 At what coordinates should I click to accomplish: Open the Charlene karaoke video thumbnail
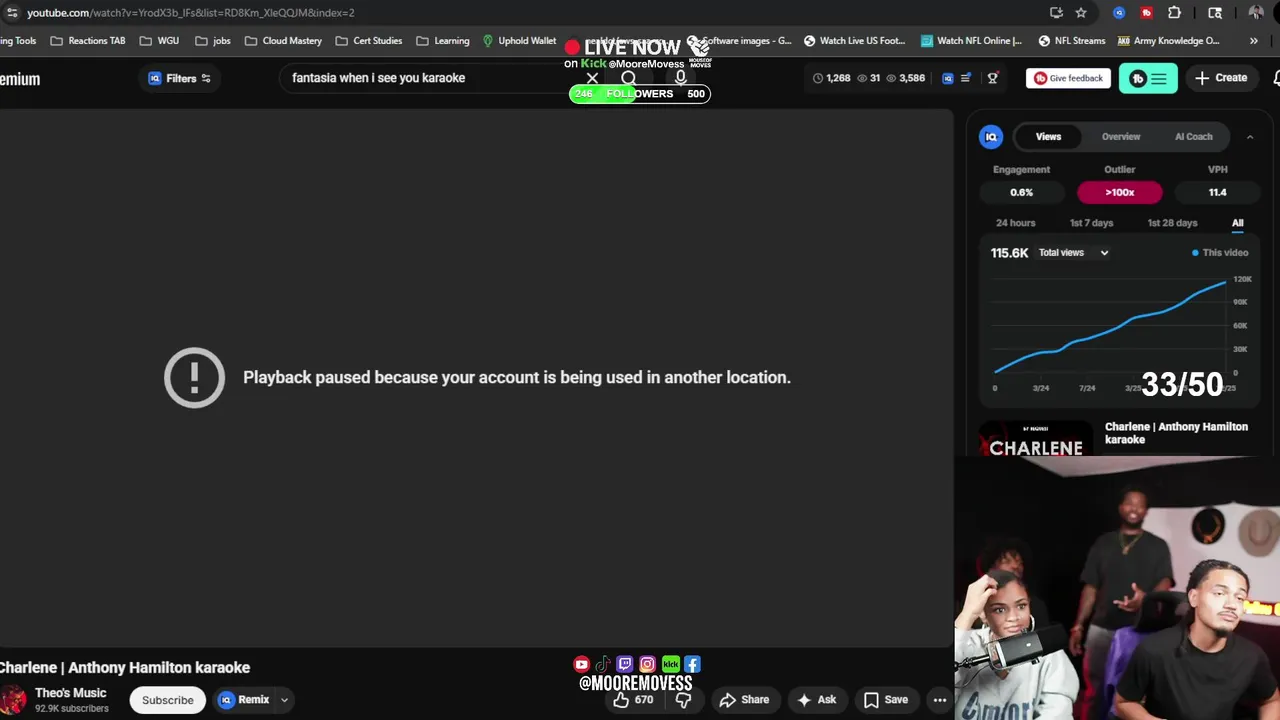(1035, 438)
